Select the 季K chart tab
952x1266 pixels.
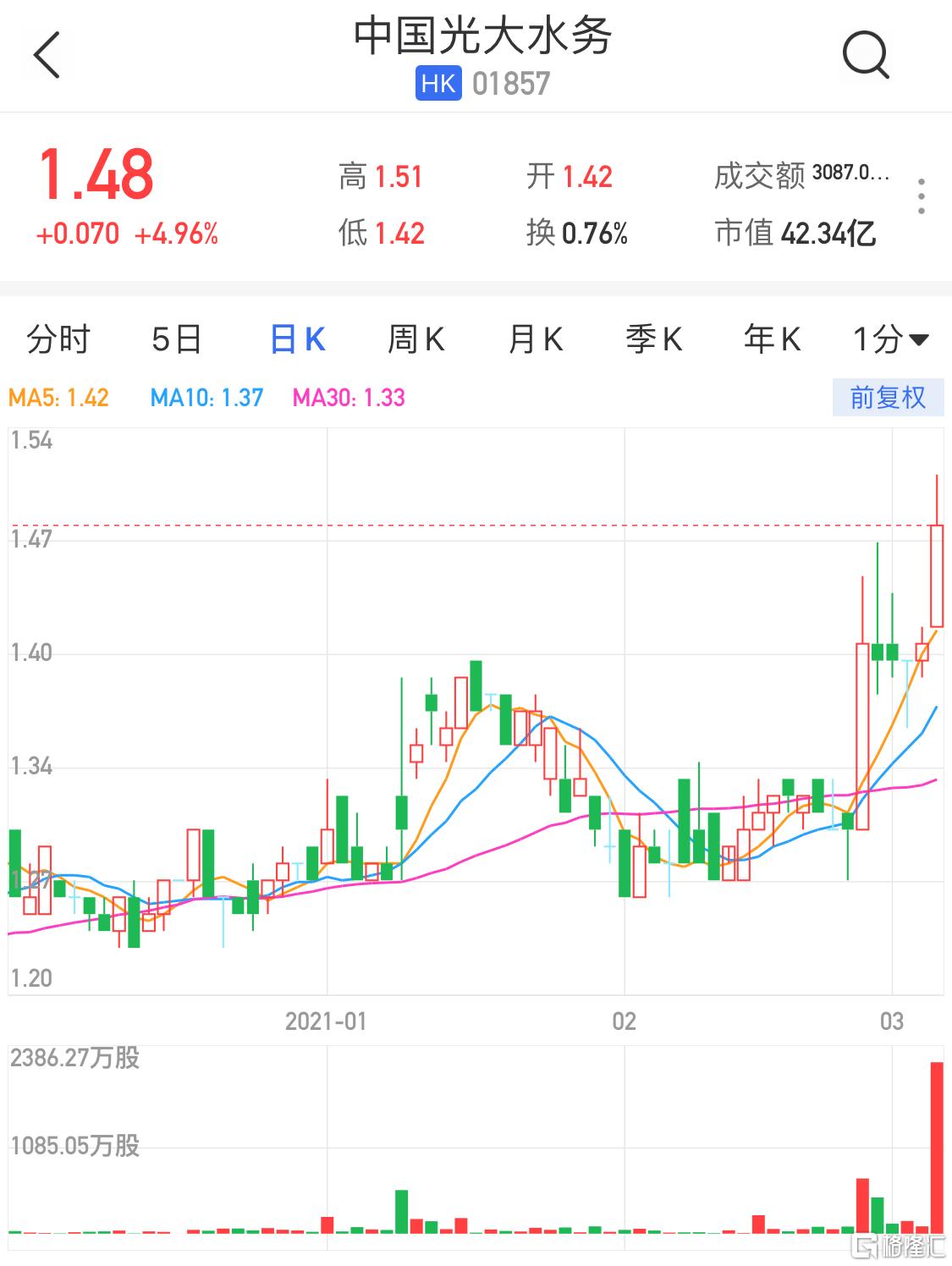[653, 340]
